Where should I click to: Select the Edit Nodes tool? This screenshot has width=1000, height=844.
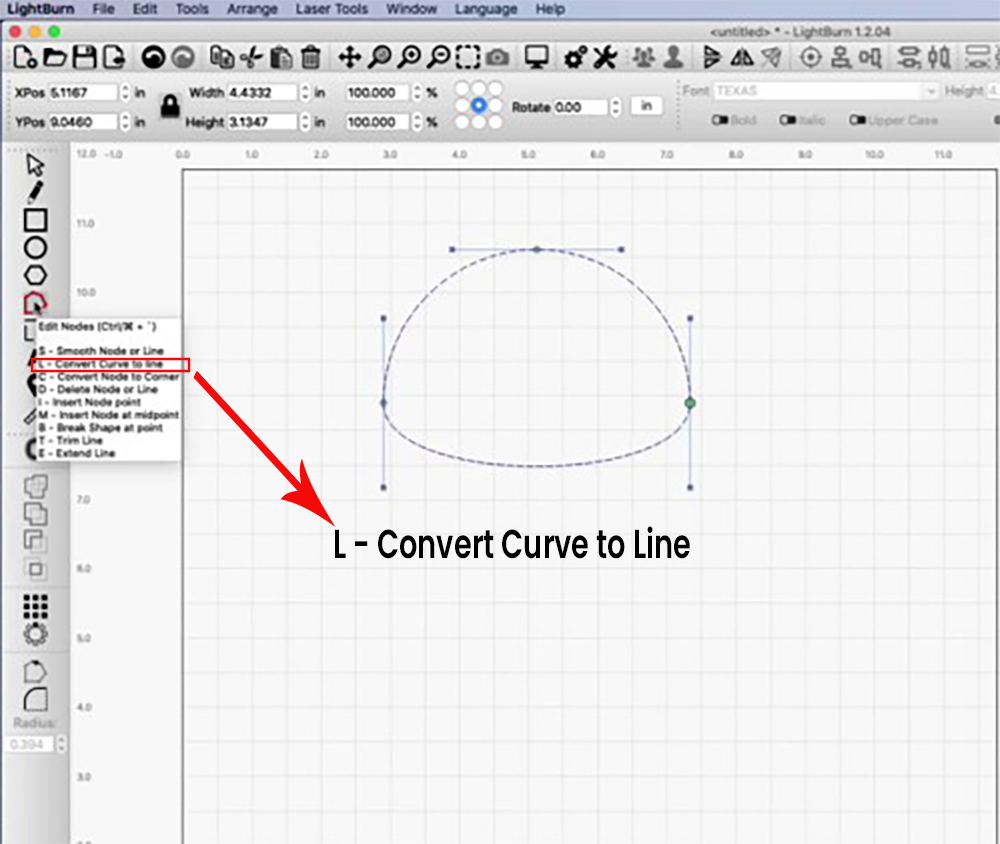point(35,302)
